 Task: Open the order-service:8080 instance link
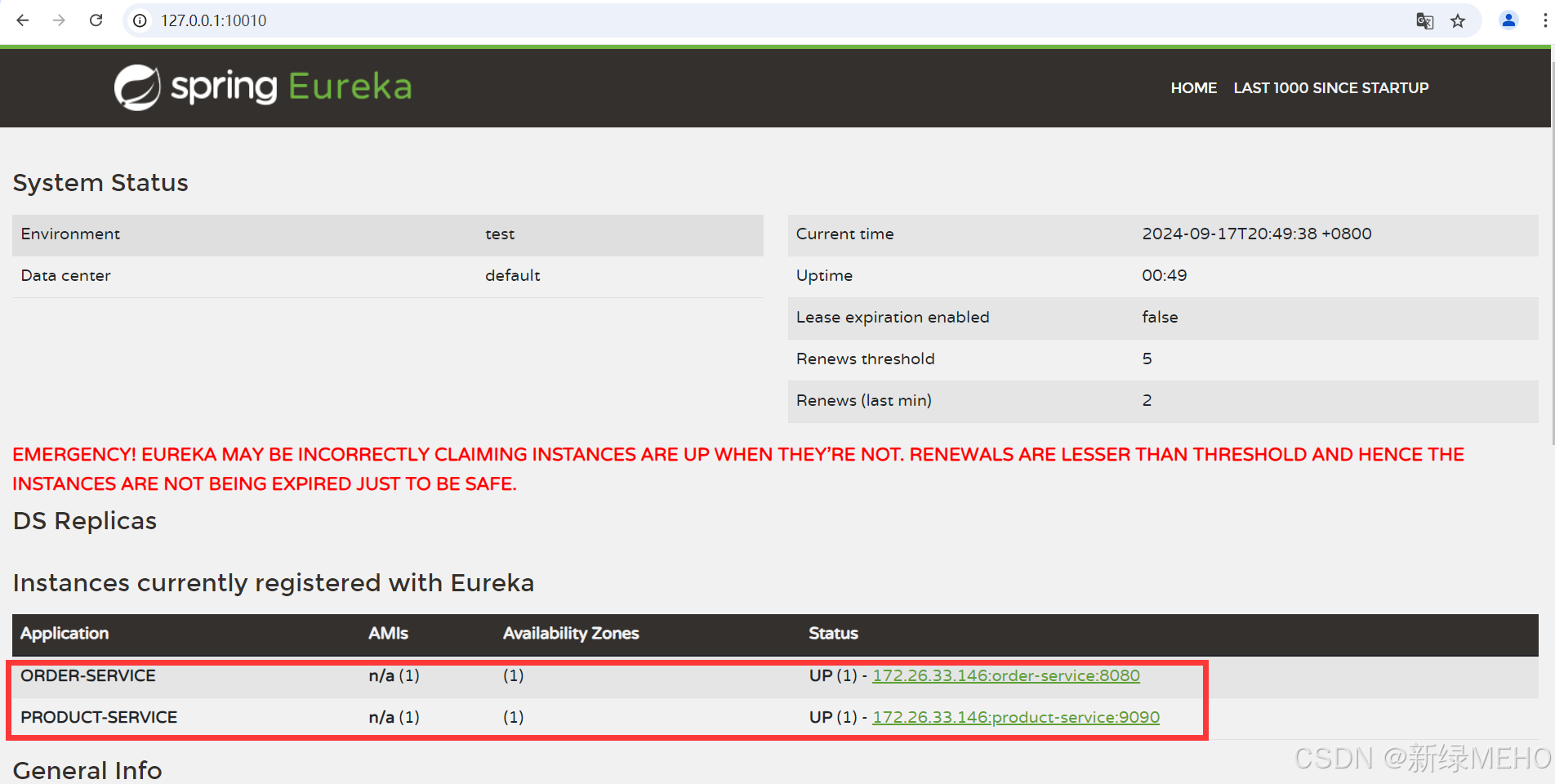[1005, 675]
